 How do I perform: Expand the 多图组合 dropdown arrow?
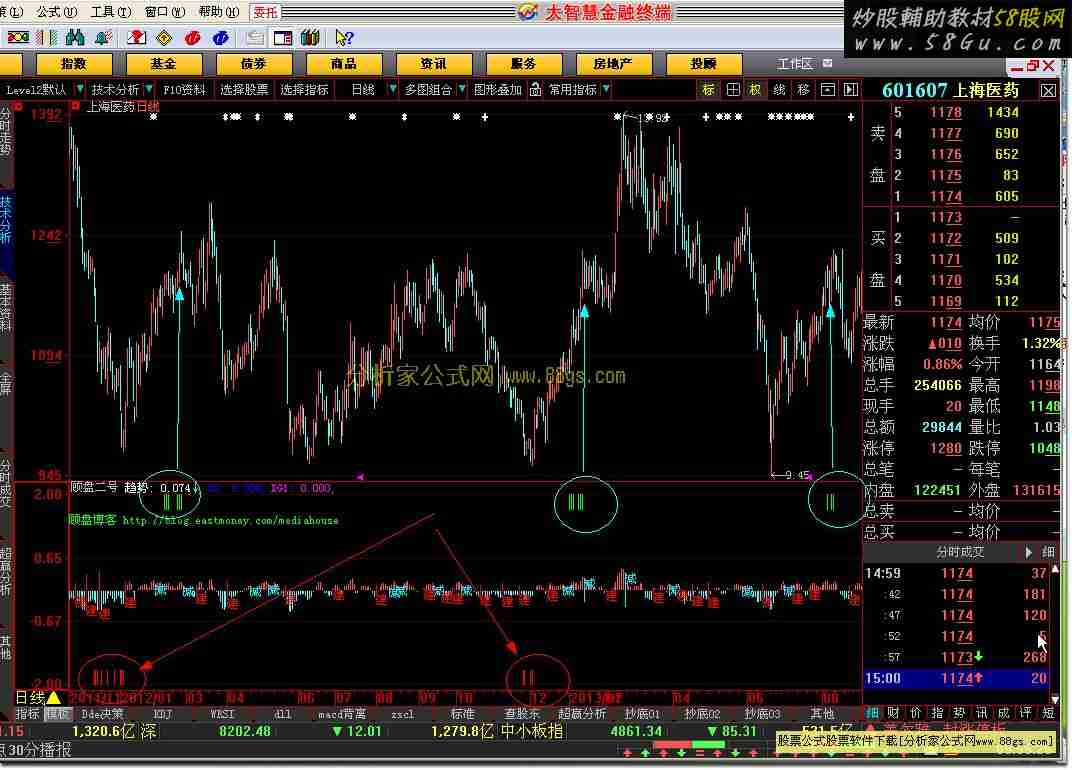pyautogui.click(x=462, y=90)
